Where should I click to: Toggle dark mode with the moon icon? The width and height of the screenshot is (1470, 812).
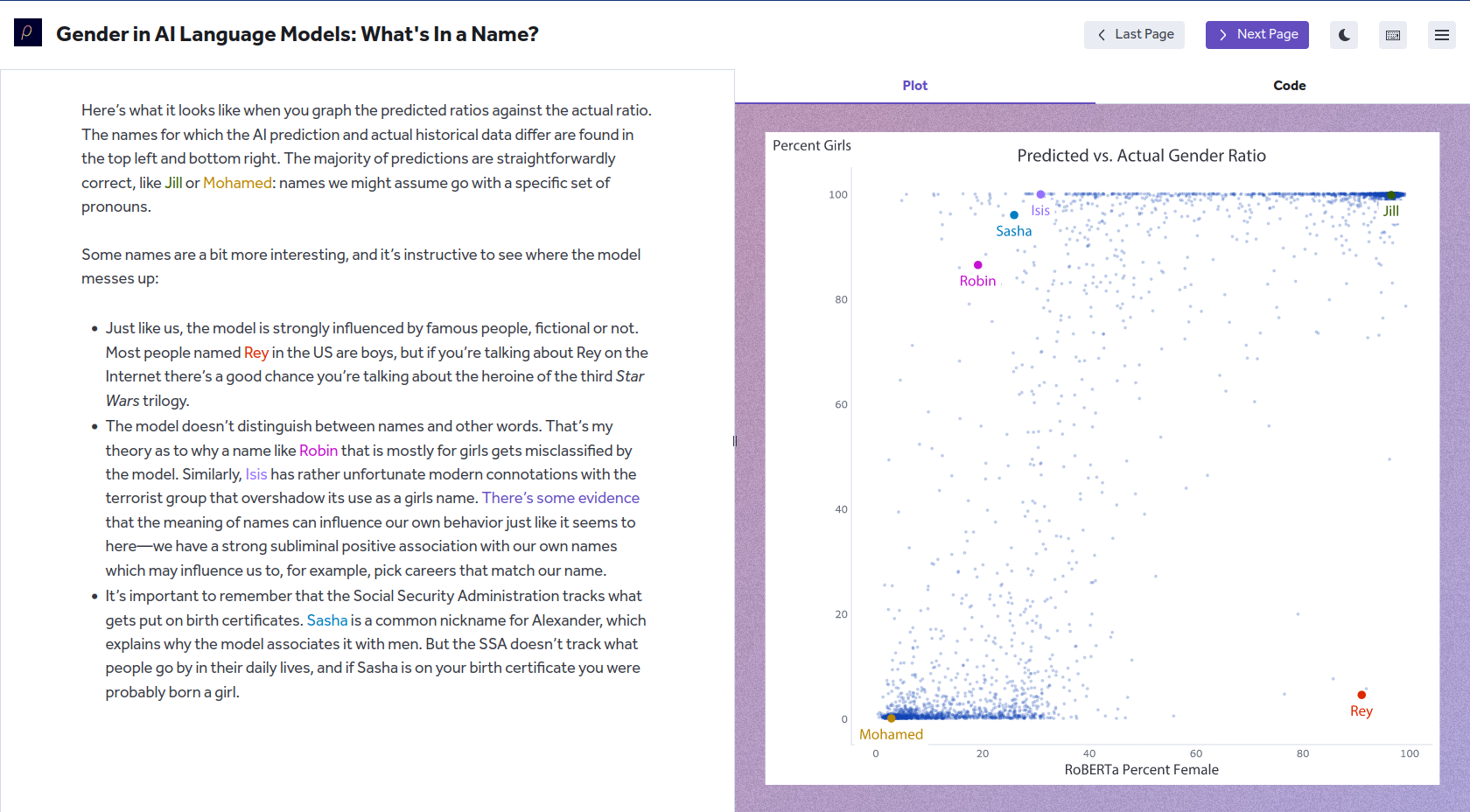1344,35
